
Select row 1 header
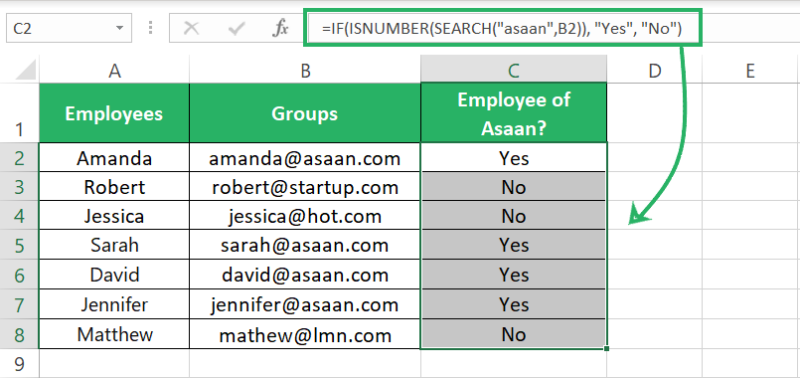point(19,113)
